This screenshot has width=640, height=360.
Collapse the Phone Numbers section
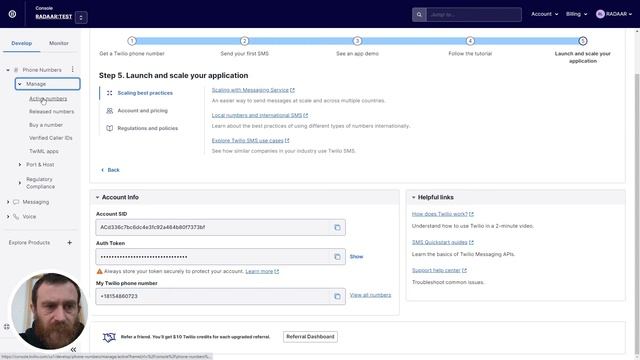[8, 70]
